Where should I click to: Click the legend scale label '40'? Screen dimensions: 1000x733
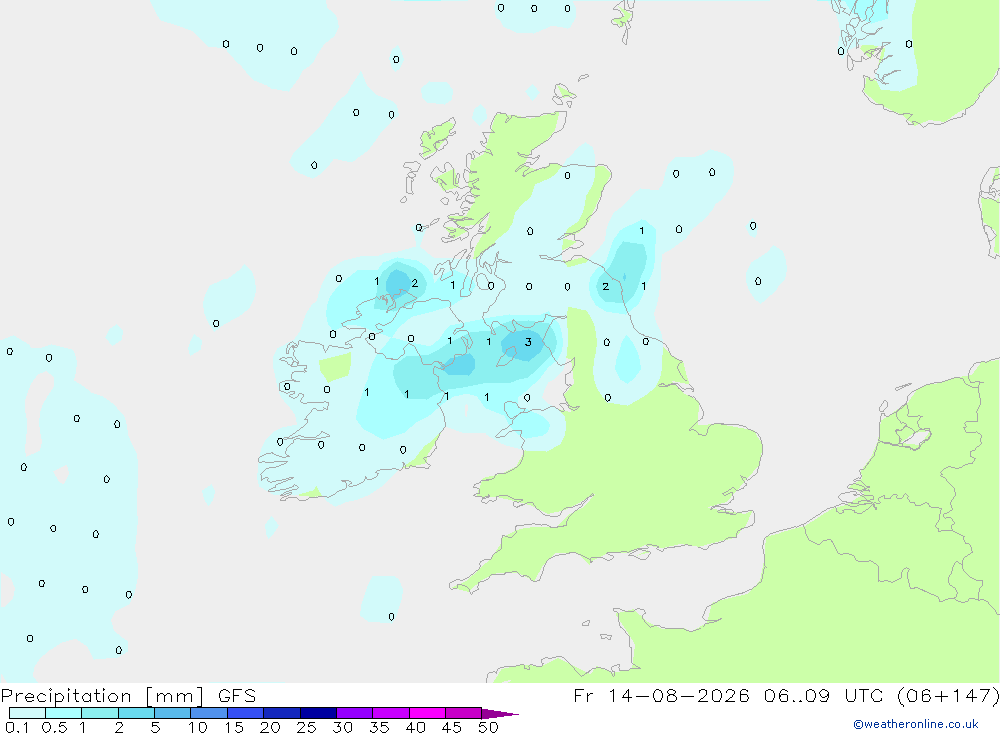pos(415,727)
